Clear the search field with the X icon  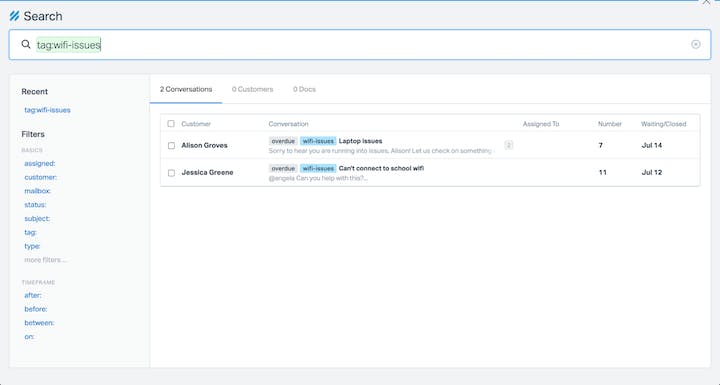click(x=696, y=44)
